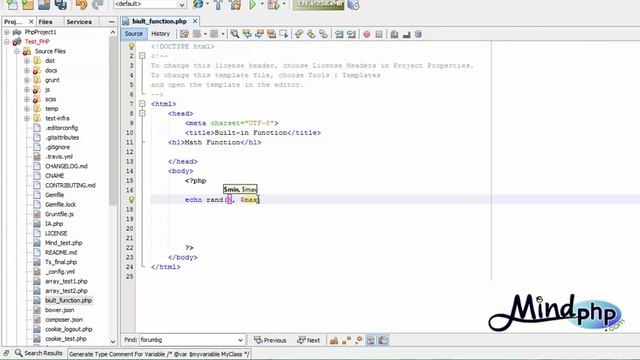This screenshot has height=360, width=640.
Task: Expand the docs folder
Action: (x=27, y=71)
